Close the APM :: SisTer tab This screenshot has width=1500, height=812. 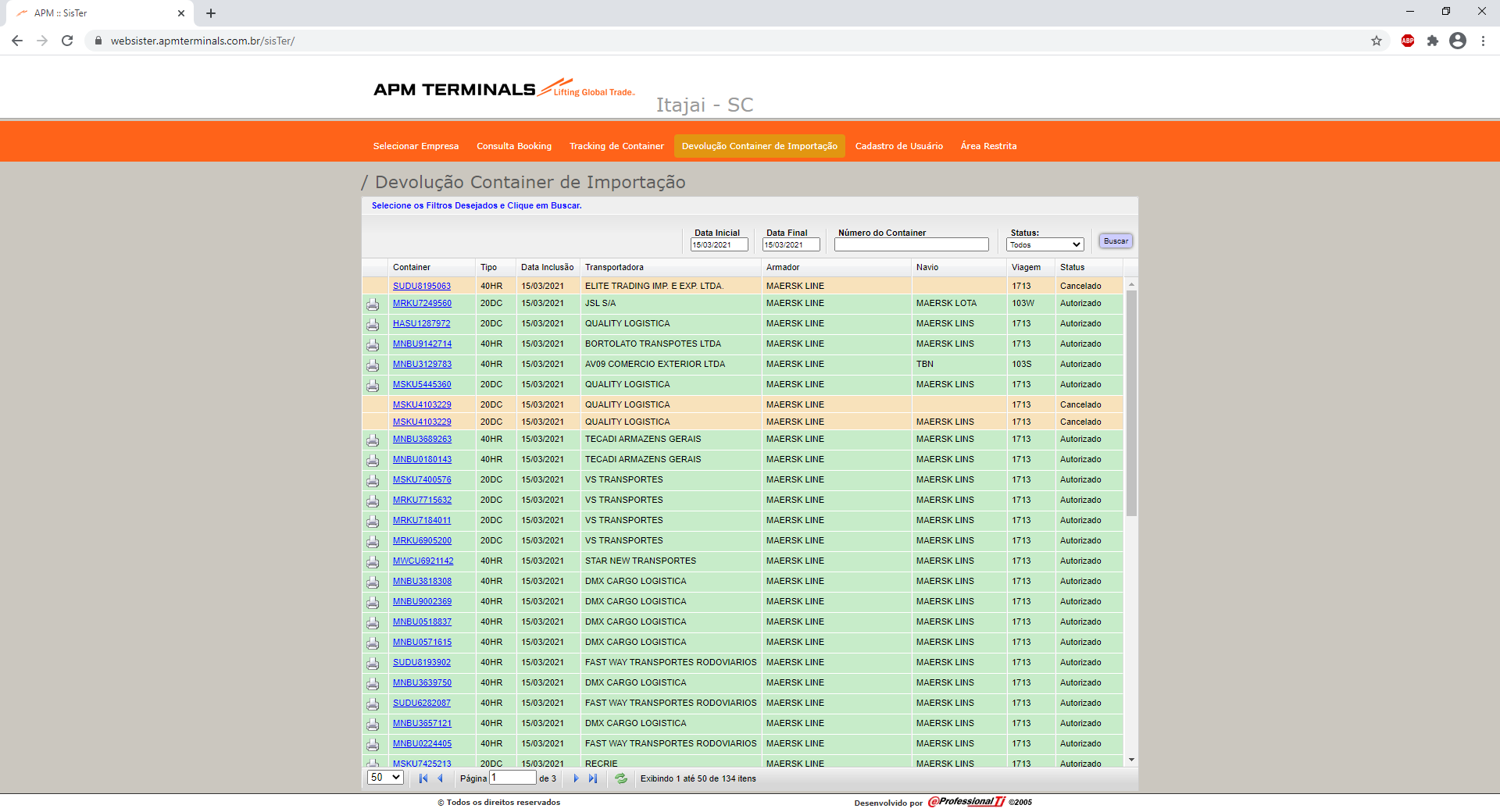181,13
